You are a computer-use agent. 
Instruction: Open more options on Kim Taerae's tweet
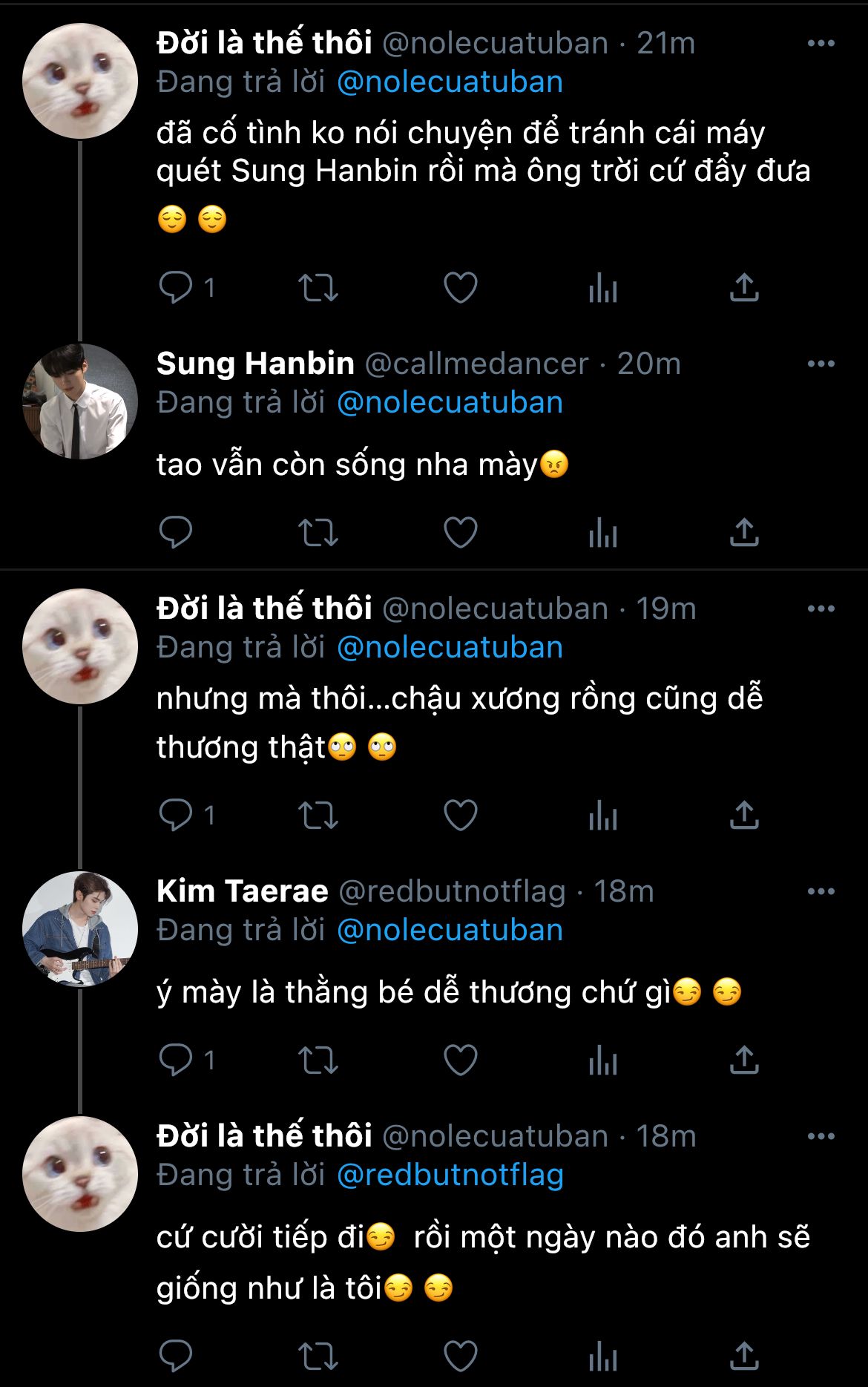coord(821,891)
